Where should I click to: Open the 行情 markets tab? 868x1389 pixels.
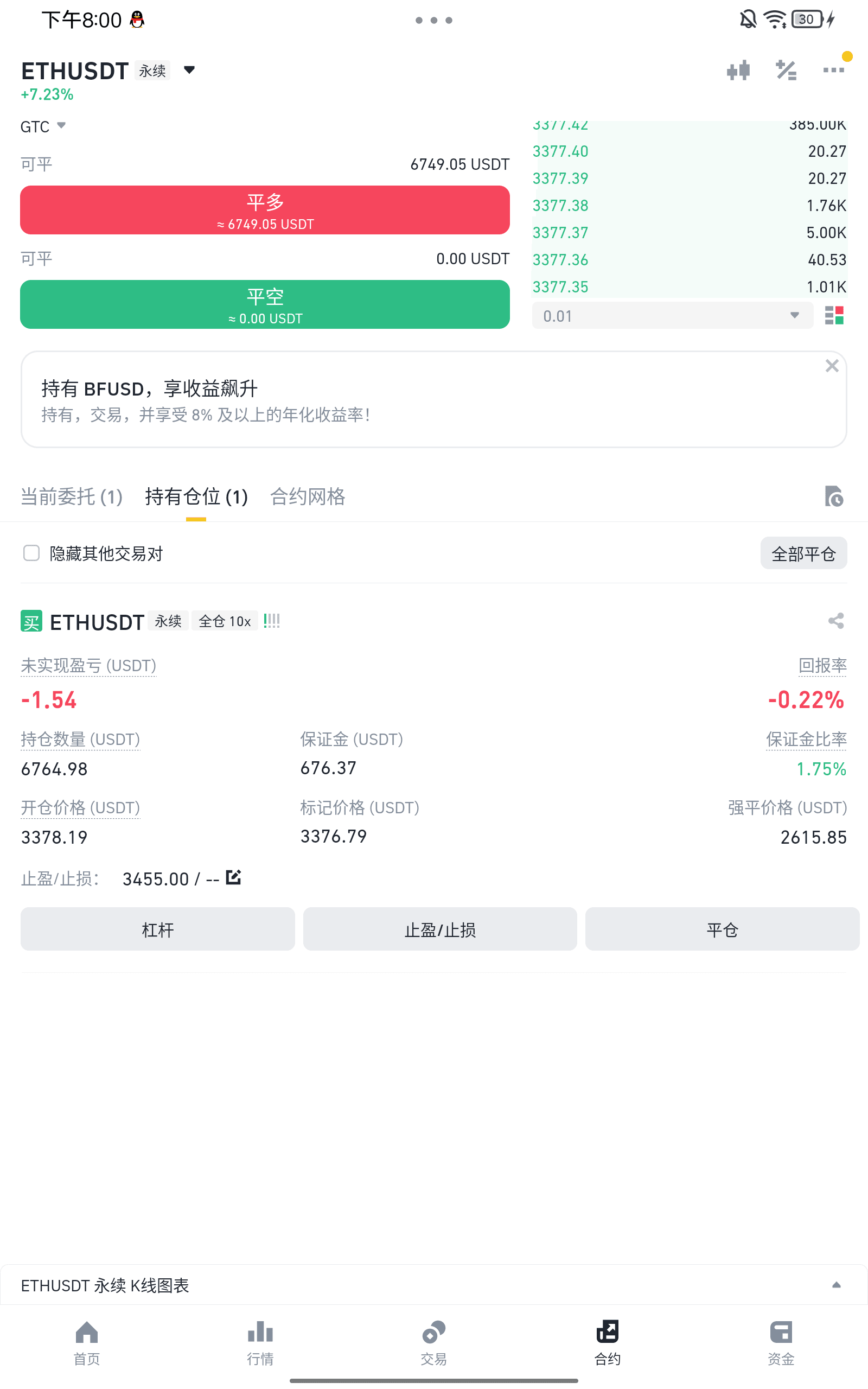pyautogui.click(x=260, y=1342)
